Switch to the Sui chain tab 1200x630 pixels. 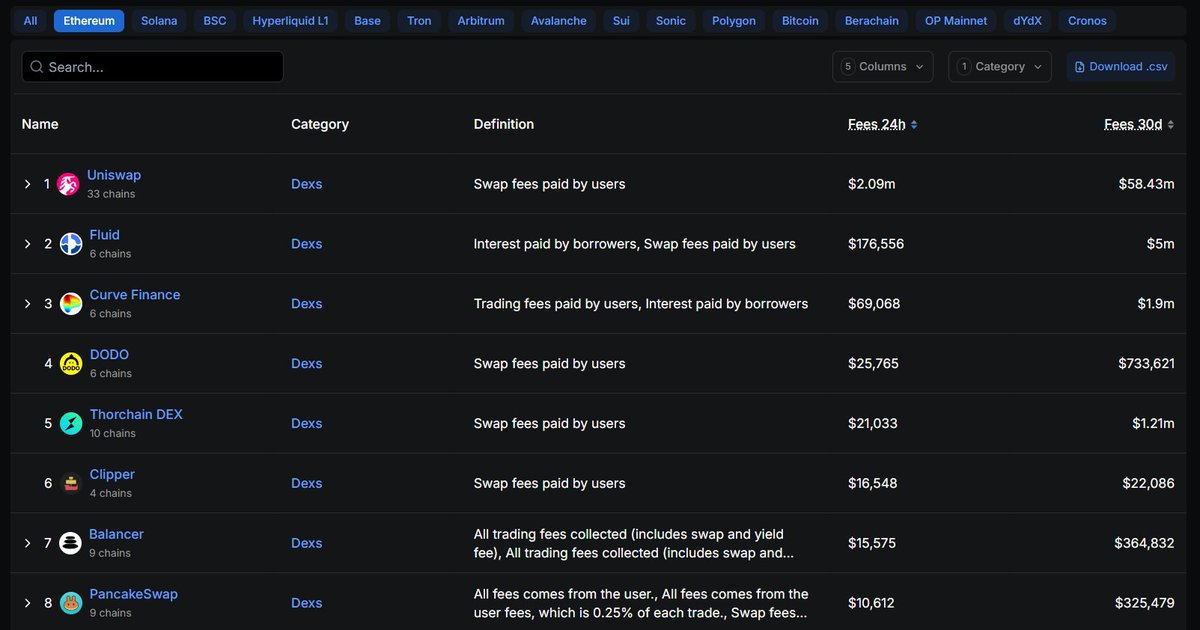point(621,21)
